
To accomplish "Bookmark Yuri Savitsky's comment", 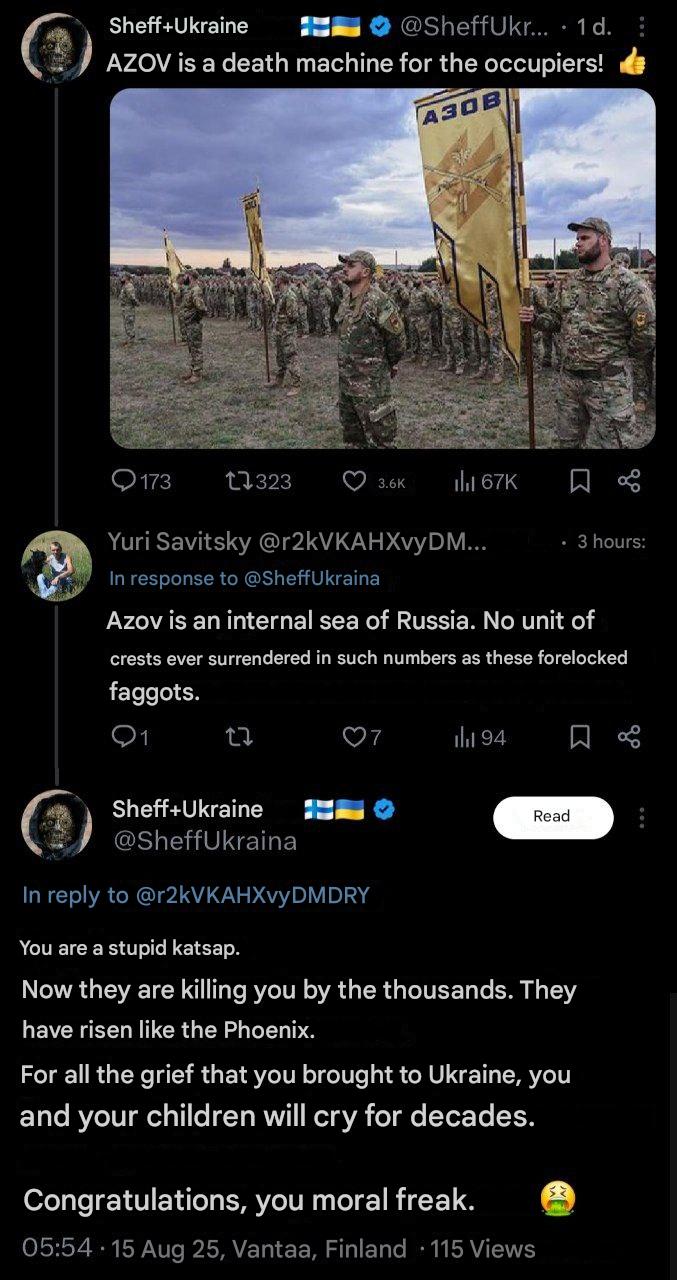I will point(579,738).
